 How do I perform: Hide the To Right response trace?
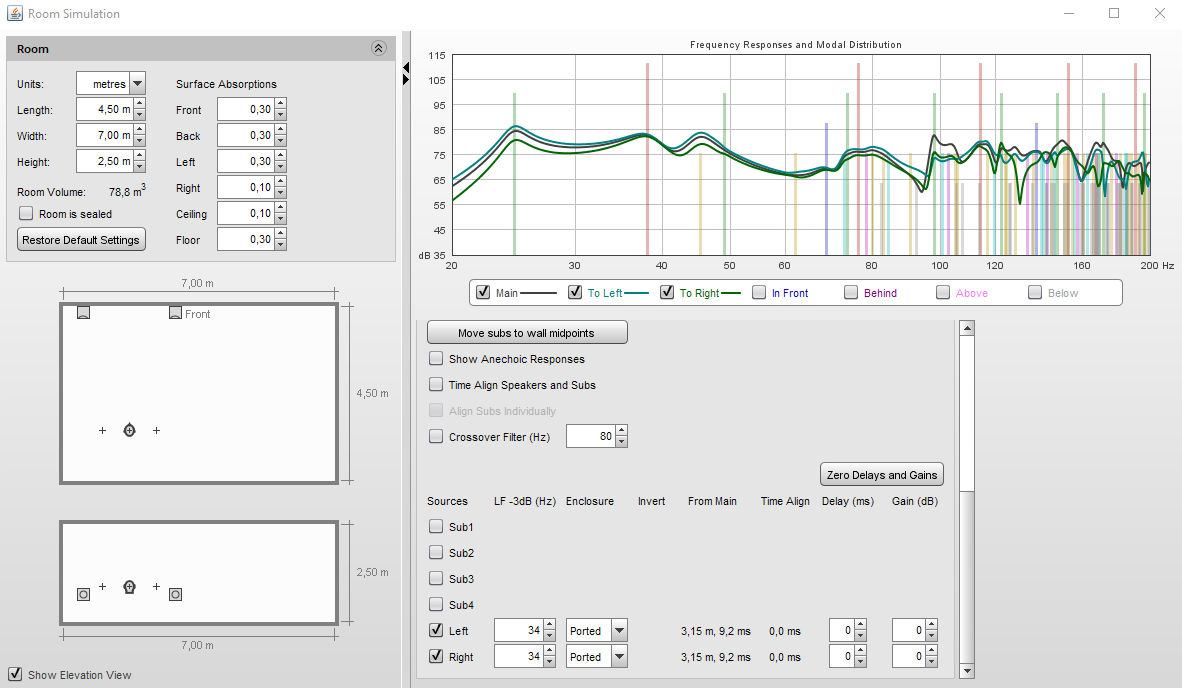pyautogui.click(x=667, y=292)
